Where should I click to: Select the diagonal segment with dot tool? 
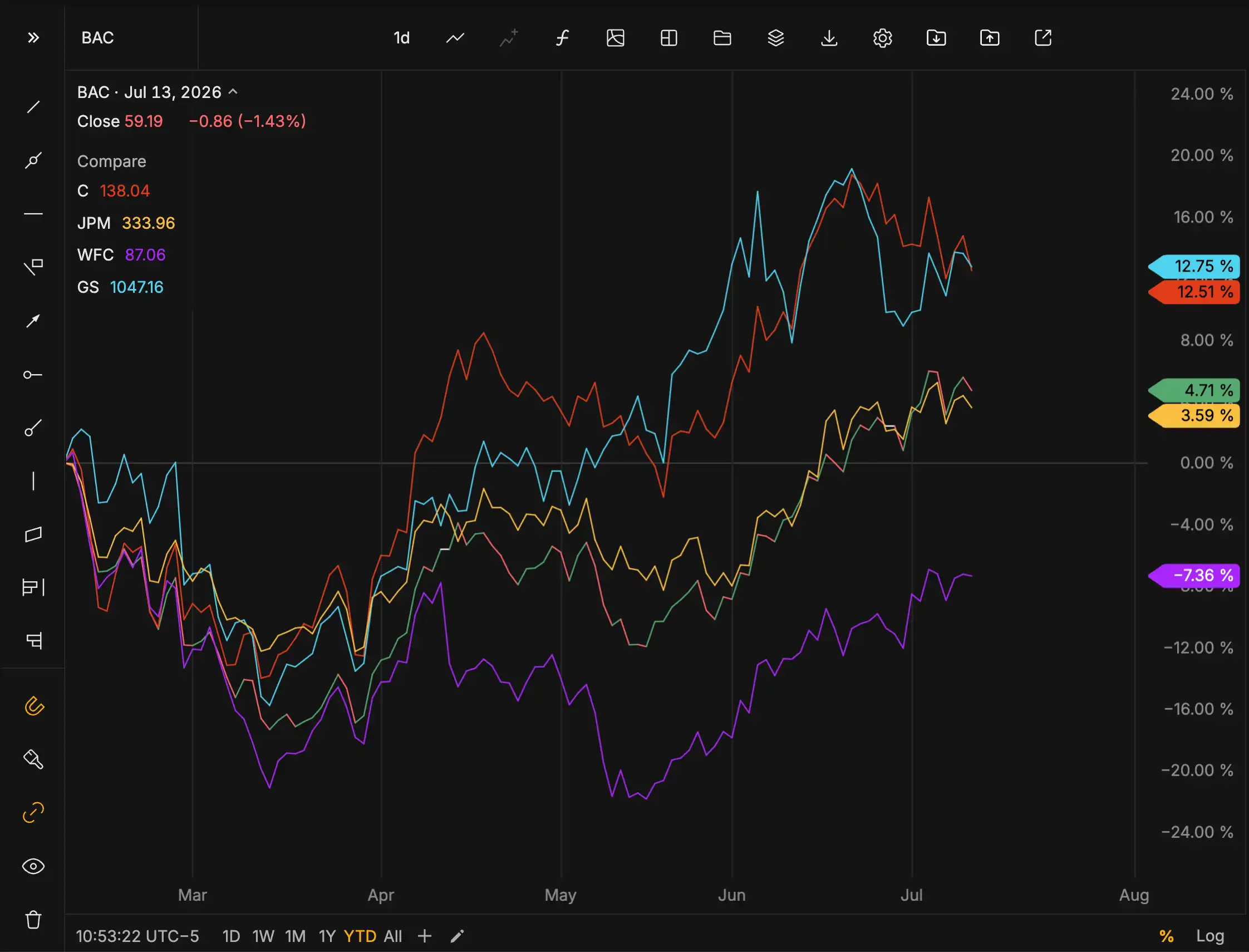pyautogui.click(x=33, y=429)
